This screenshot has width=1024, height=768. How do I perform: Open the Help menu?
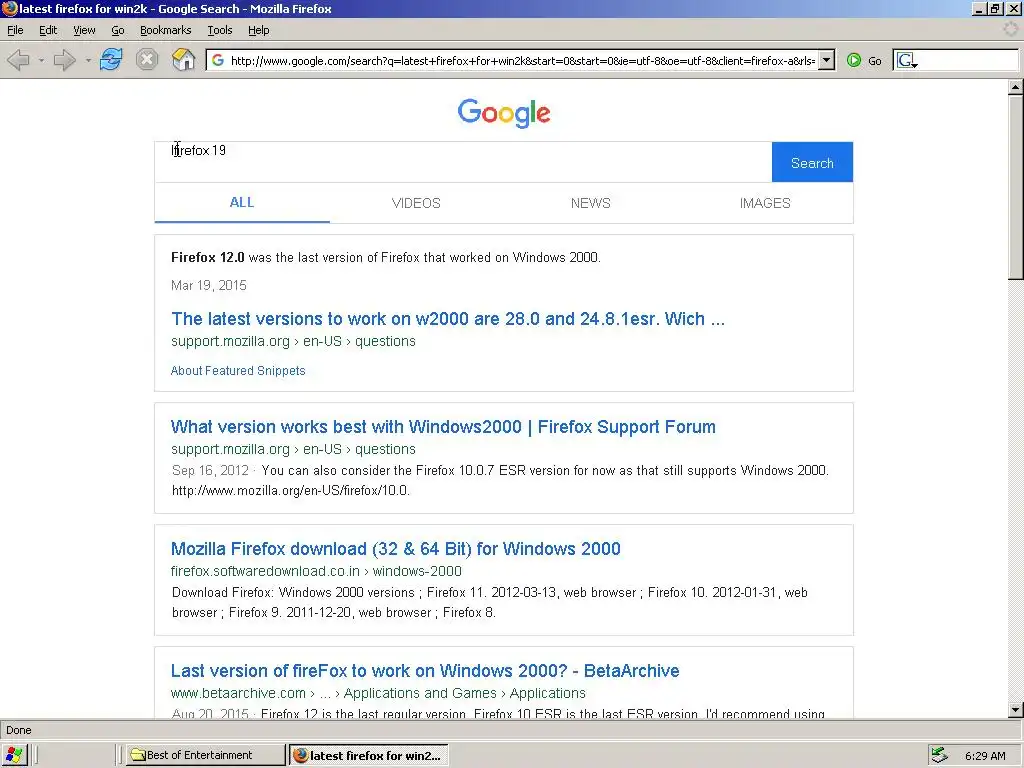pyautogui.click(x=259, y=30)
